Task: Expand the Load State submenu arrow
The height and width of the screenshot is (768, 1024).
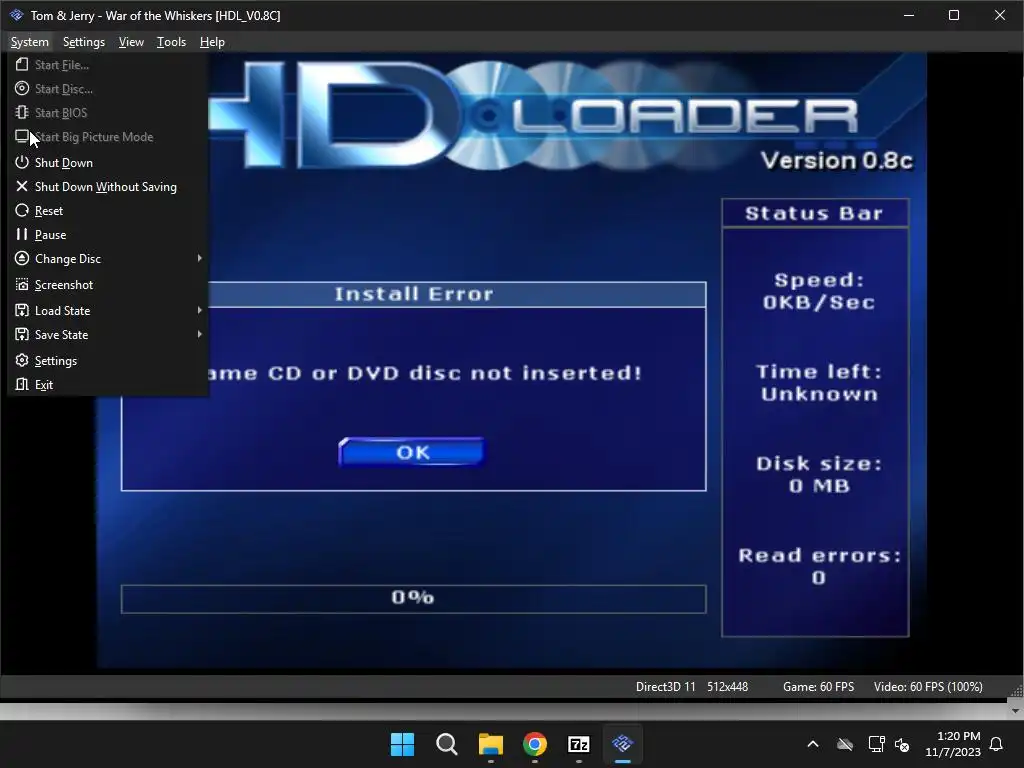Action: click(199, 310)
